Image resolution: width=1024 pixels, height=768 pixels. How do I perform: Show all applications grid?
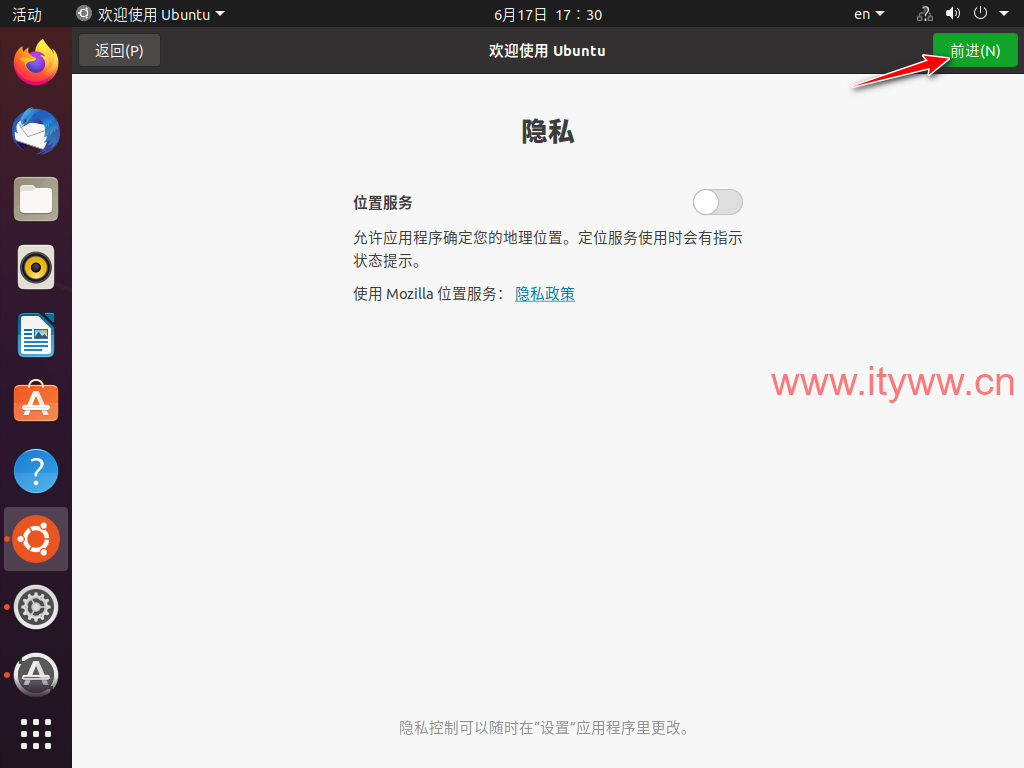pos(36,734)
